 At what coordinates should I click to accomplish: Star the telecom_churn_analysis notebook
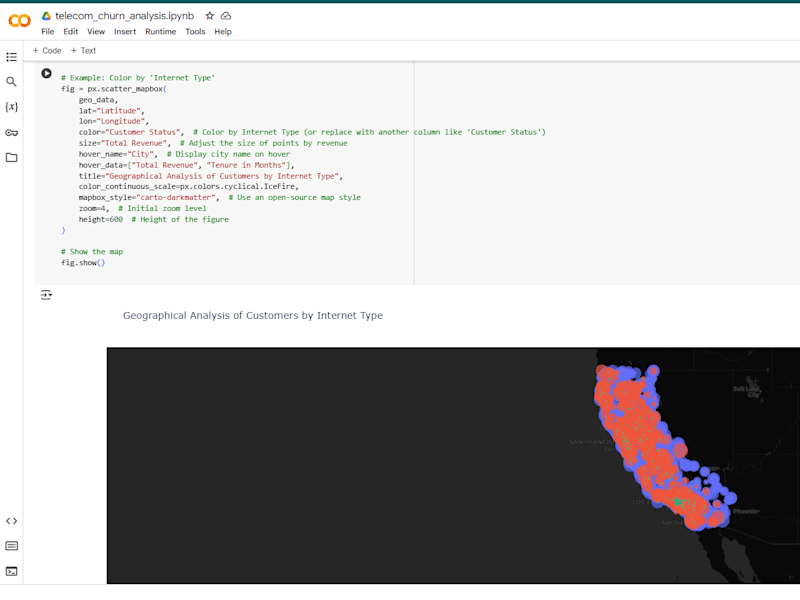coord(209,16)
